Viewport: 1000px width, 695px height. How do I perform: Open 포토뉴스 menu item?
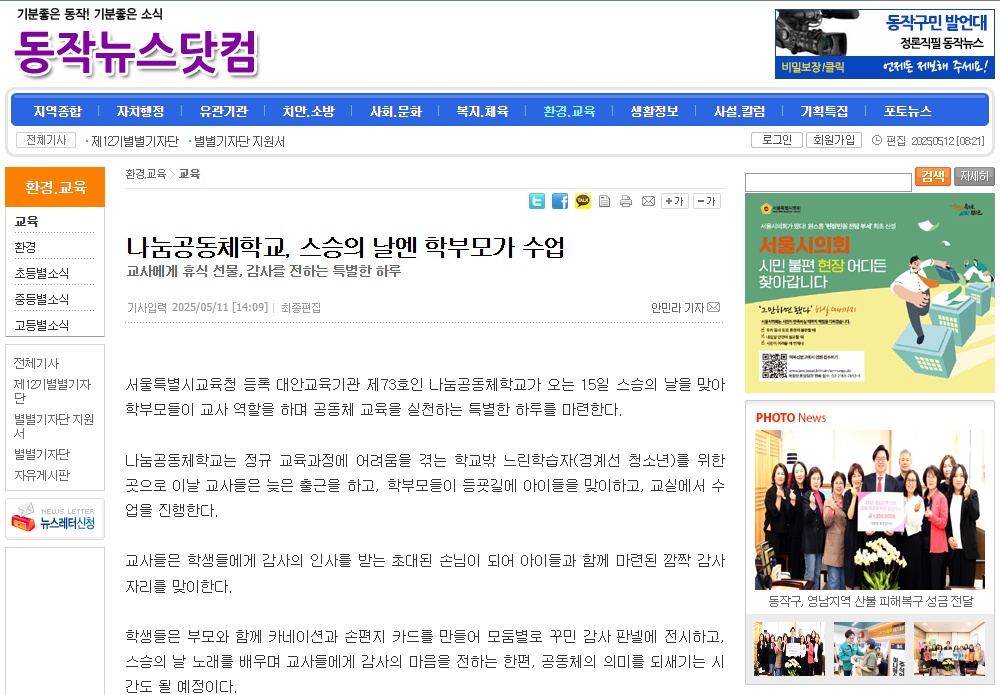click(907, 111)
